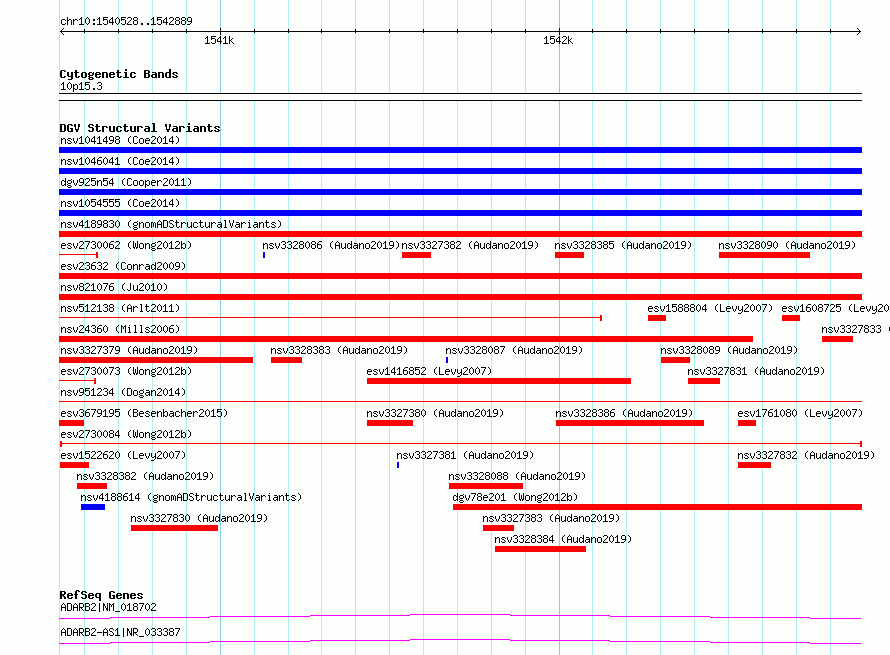Select nsv3328382 (Audano2019) variant
Screen dimensions: 890x655
[145, 476]
